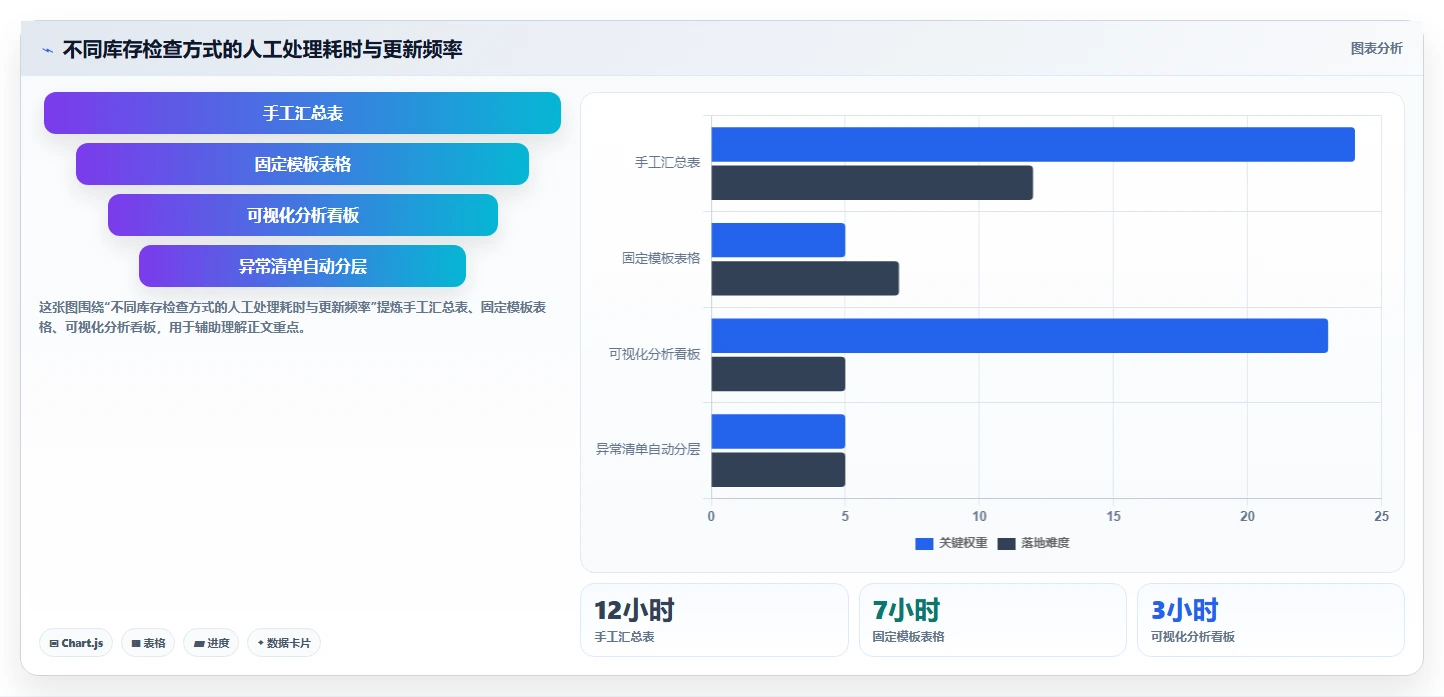Open the 3小时 可视化分析看板 data card
This screenshot has height=697, width=1444.
pos(1271,620)
